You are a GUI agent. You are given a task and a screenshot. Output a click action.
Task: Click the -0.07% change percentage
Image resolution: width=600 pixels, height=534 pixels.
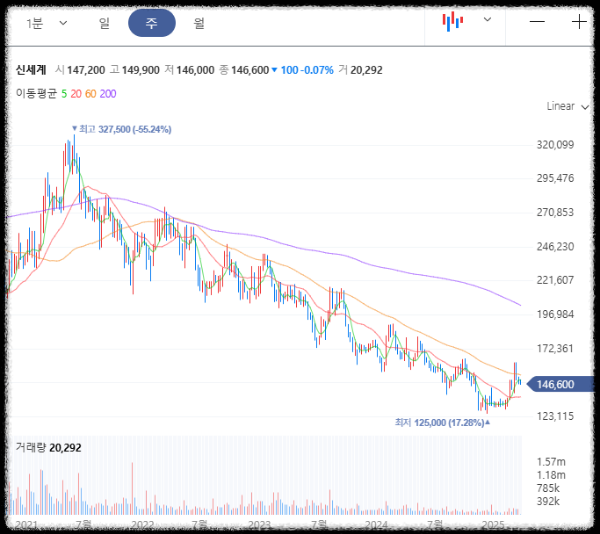(317, 70)
